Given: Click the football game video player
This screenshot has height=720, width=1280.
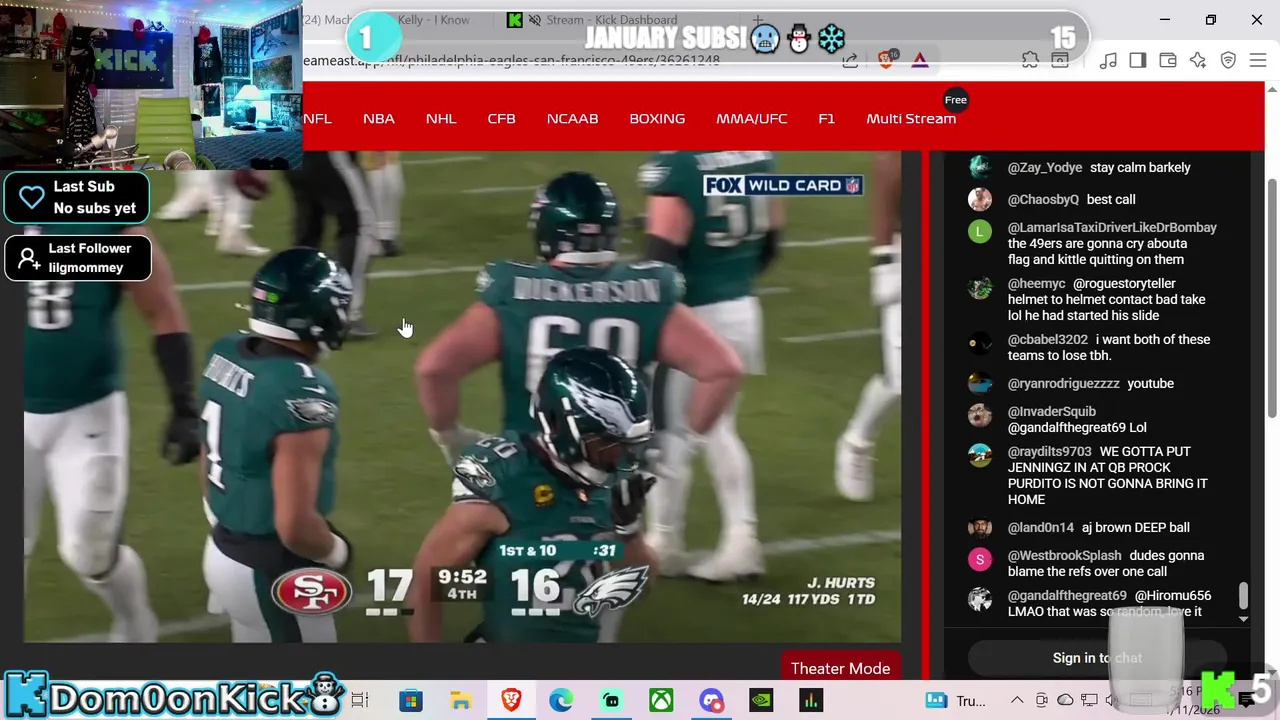Looking at the screenshot, I should pyautogui.click(x=462, y=396).
